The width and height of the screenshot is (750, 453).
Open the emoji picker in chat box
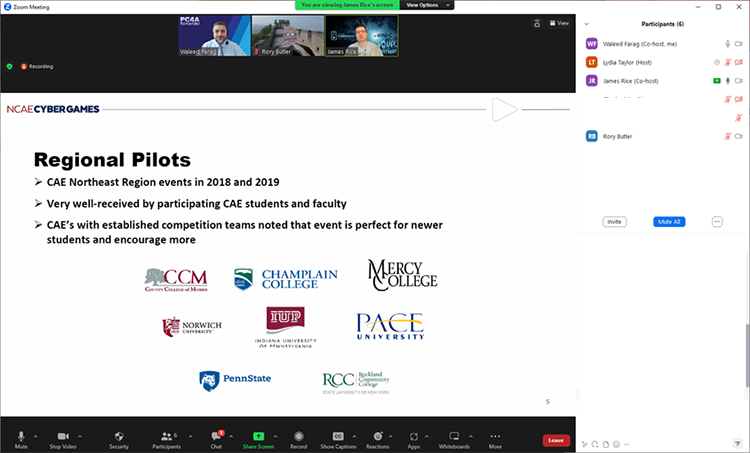[x=616, y=444]
